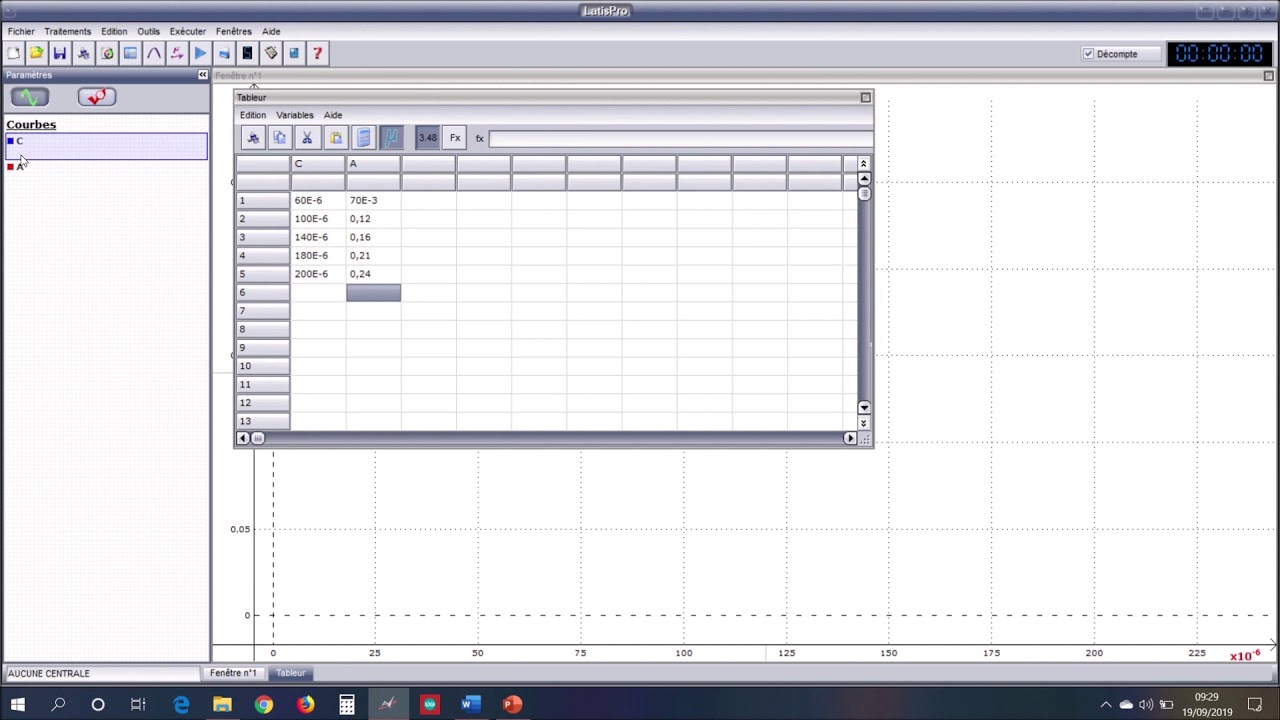This screenshot has height=720, width=1280.
Task: Click column header A in the table
Action: (373, 164)
